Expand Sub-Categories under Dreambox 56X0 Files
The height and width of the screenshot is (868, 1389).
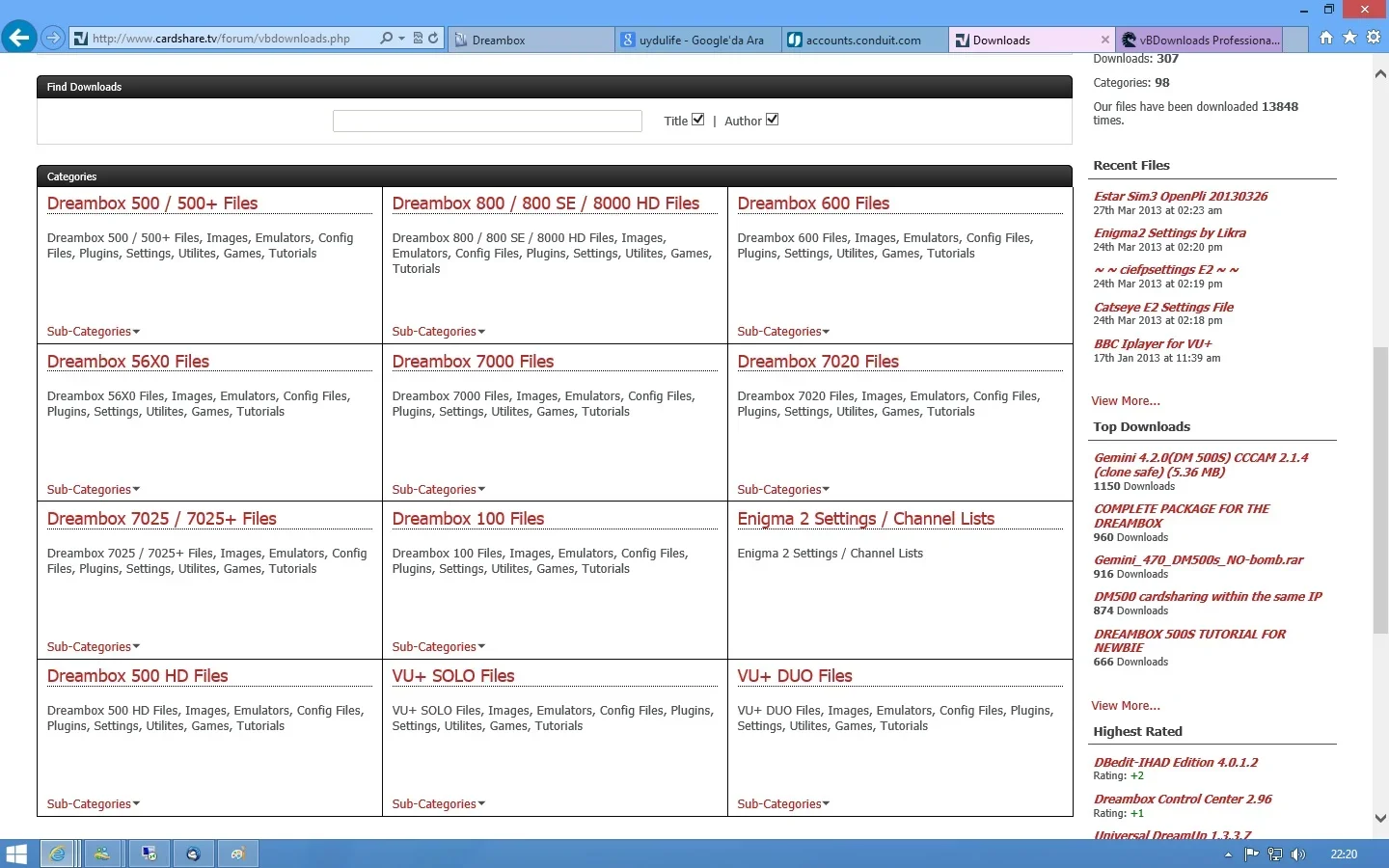(94, 490)
